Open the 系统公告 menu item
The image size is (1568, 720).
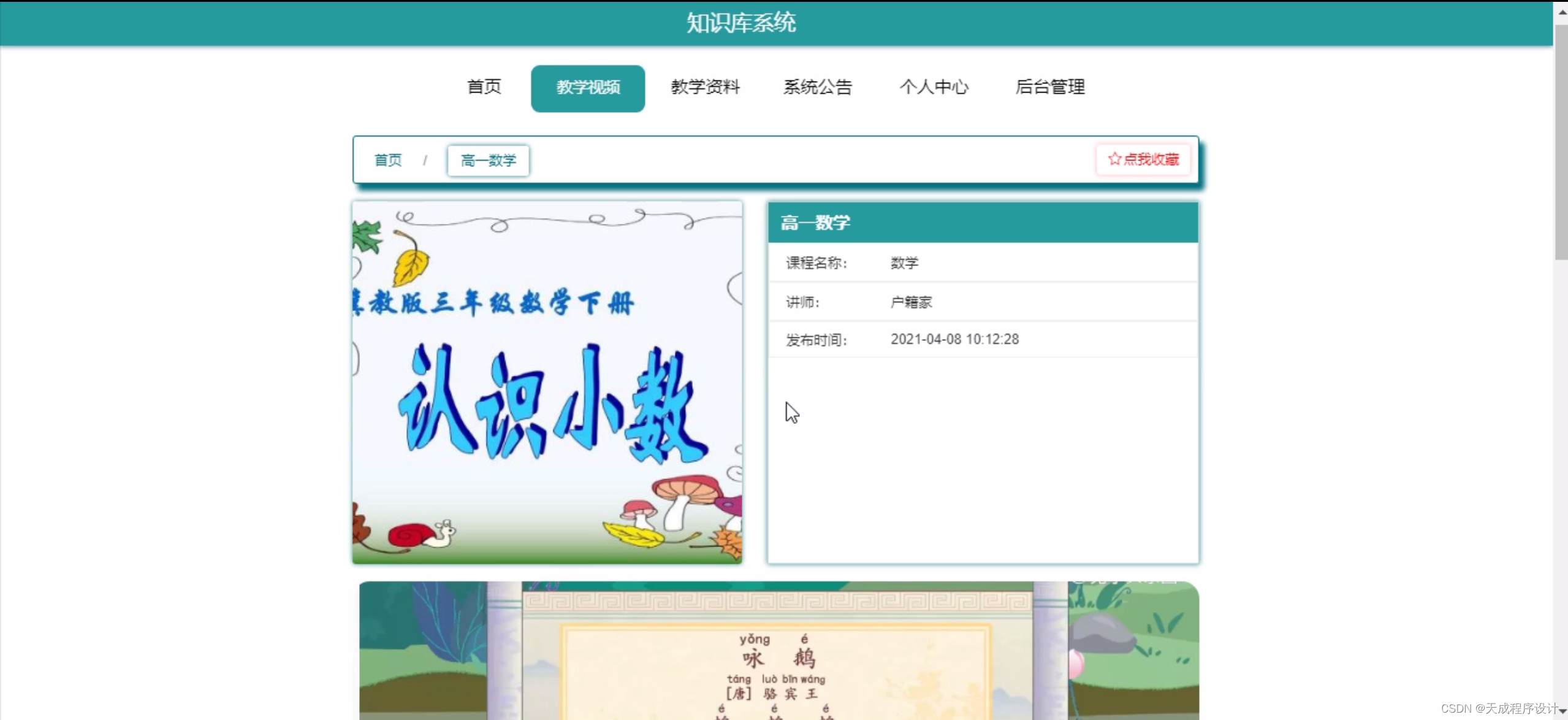817,87
